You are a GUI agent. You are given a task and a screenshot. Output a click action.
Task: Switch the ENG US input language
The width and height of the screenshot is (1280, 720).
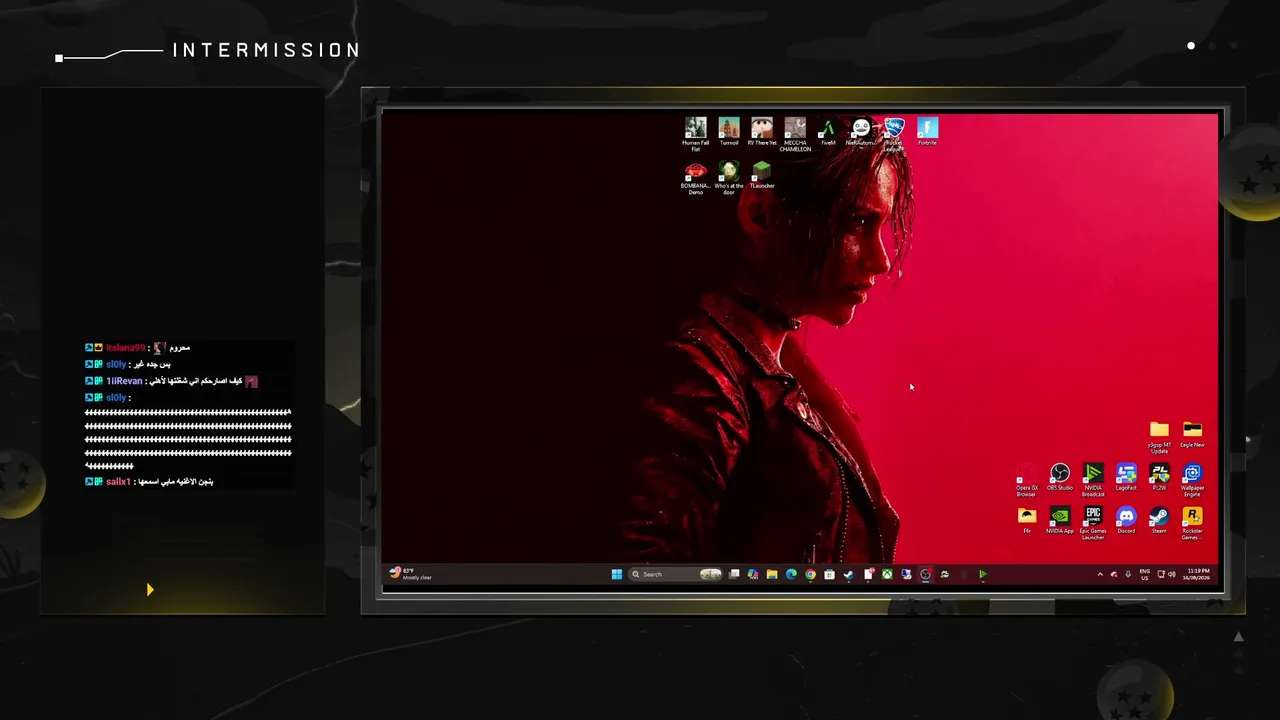1145,574
